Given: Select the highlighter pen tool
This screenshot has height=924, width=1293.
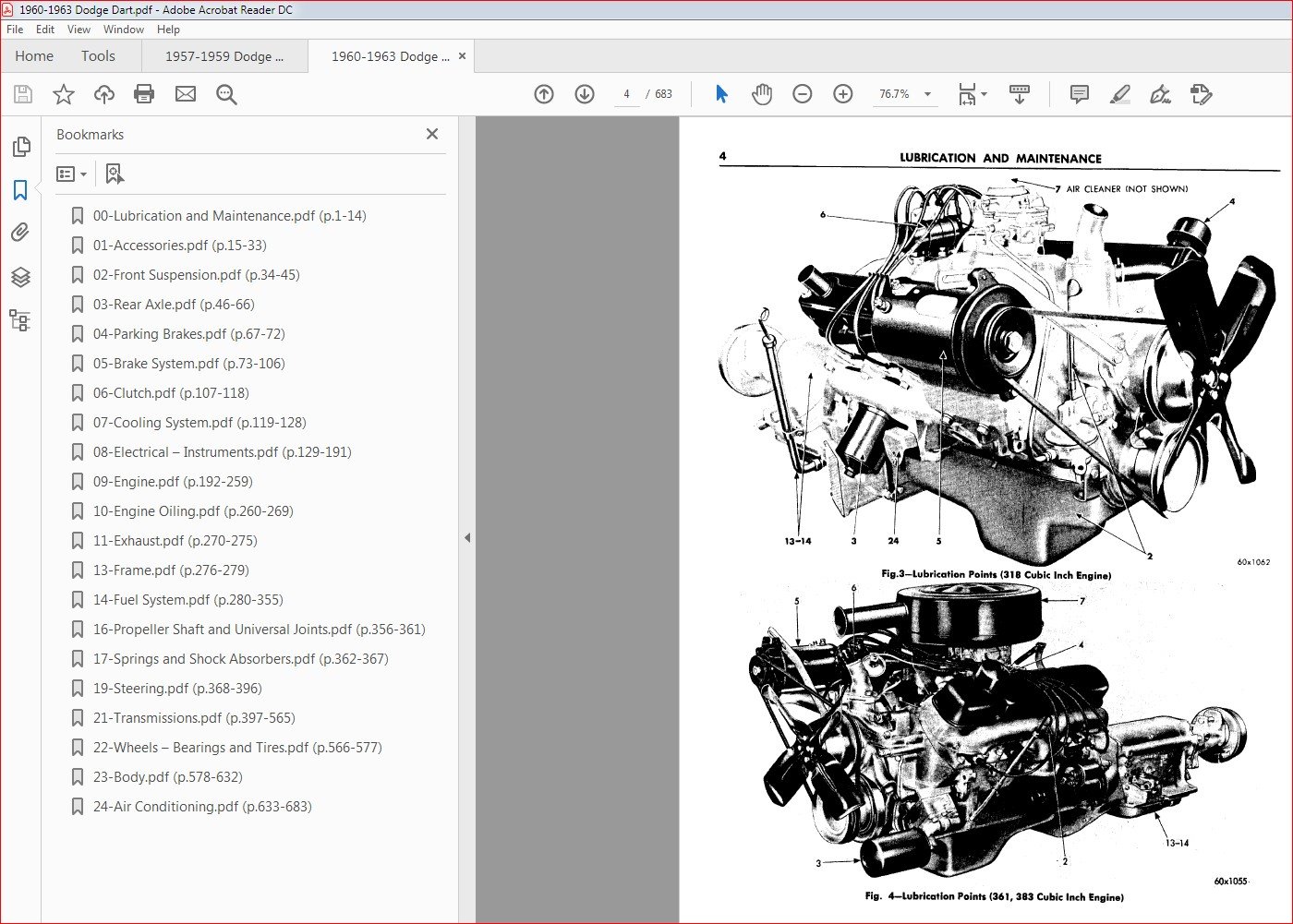Looking at the screenshot, I should tap(1119, 94).
